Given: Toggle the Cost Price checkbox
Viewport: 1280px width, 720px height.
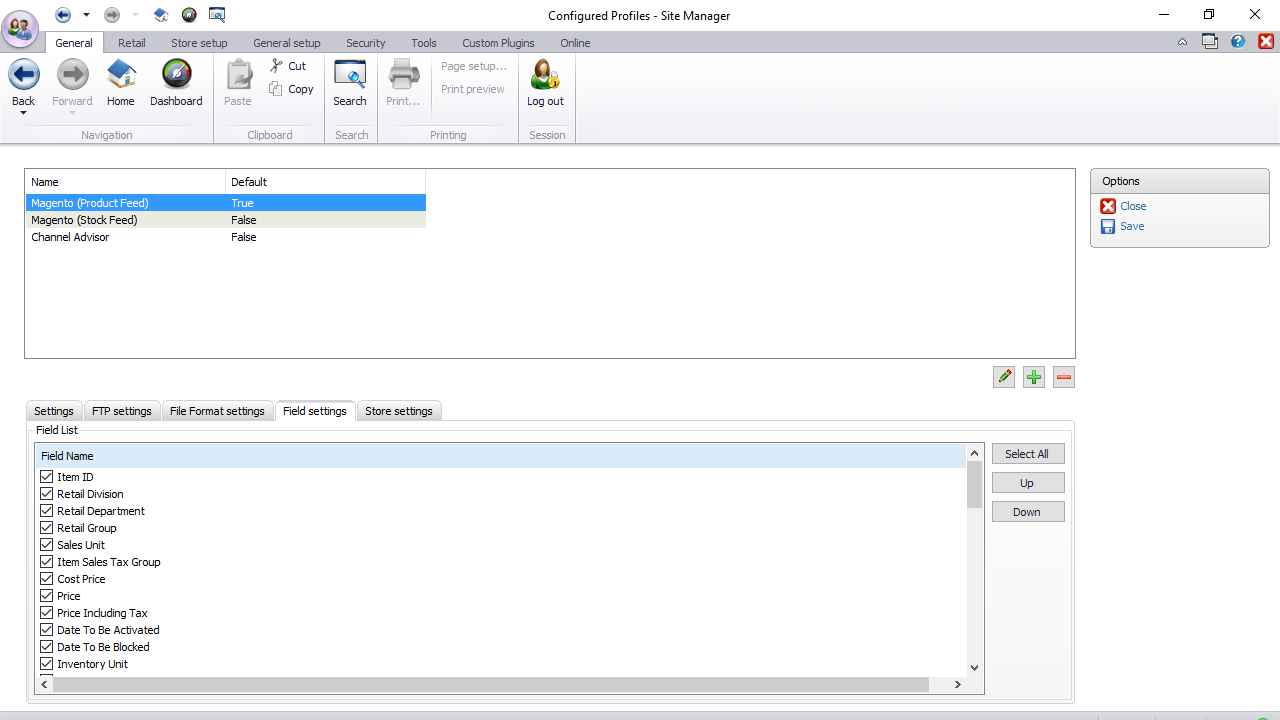Looking at the screenshot, I should [47, 579].
